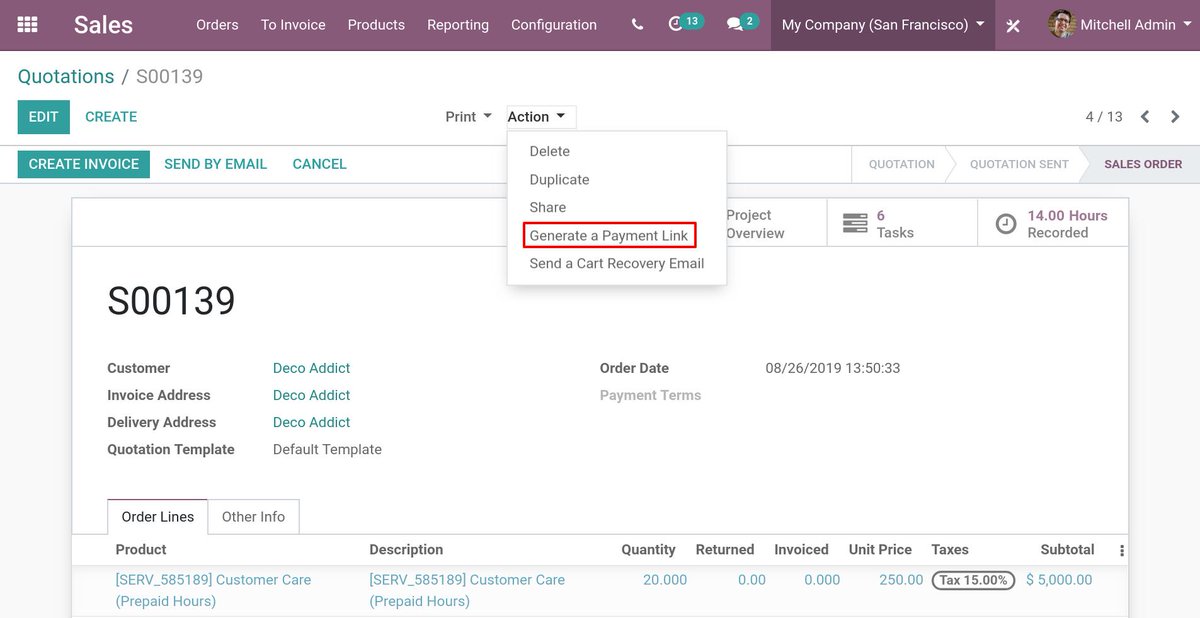Image resolution: width=1200 pixels, height=618 pixels.
Task: Open conversations via the messages icon
Action: (734, 24)
